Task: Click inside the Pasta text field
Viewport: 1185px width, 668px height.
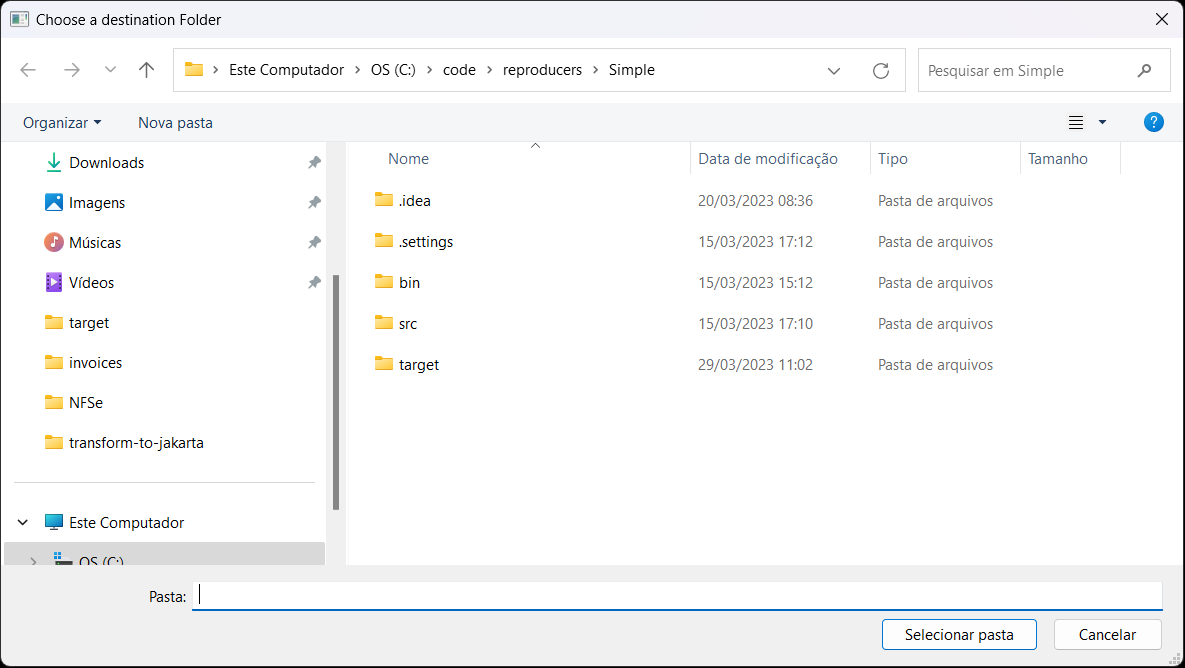Action: coord(600,595)
